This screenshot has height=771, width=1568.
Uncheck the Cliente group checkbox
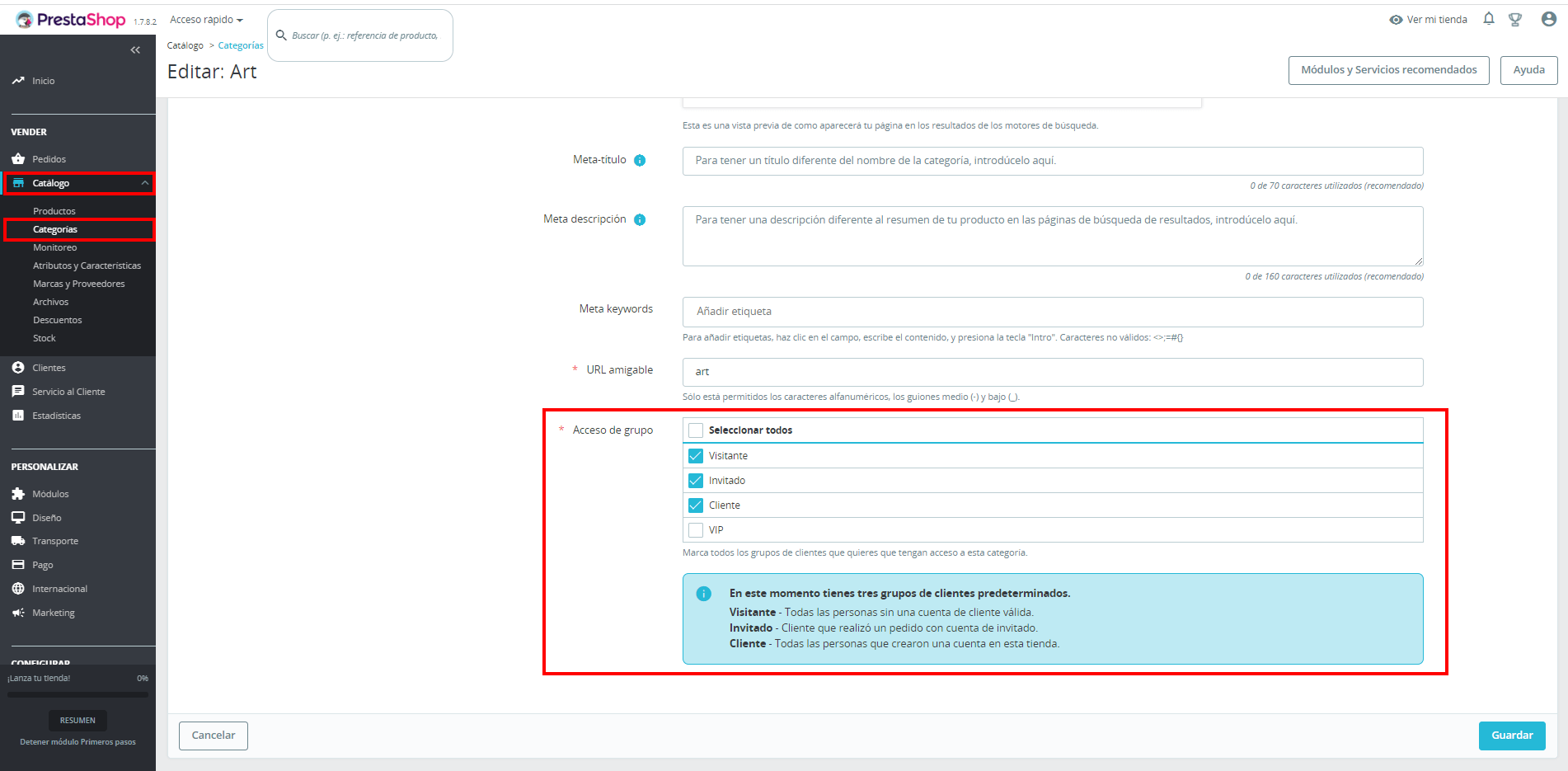pos(696,505)
